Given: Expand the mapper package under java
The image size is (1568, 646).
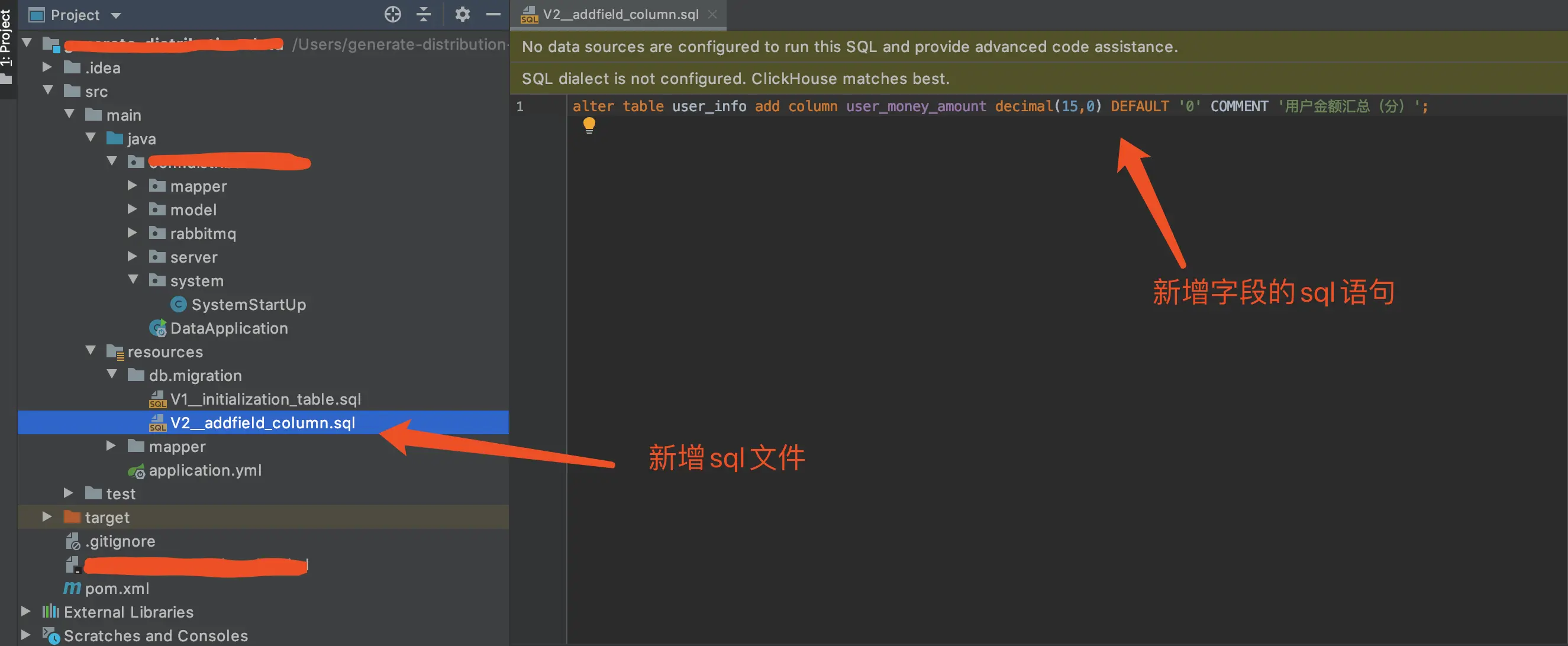Looking at the screenshot, I should tap(132, 186).
